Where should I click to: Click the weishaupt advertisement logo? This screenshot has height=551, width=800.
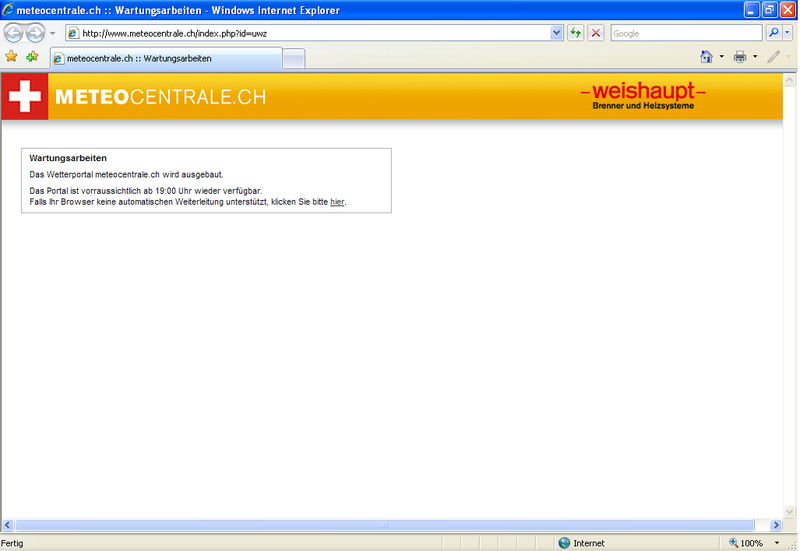[x=643, y=96]
